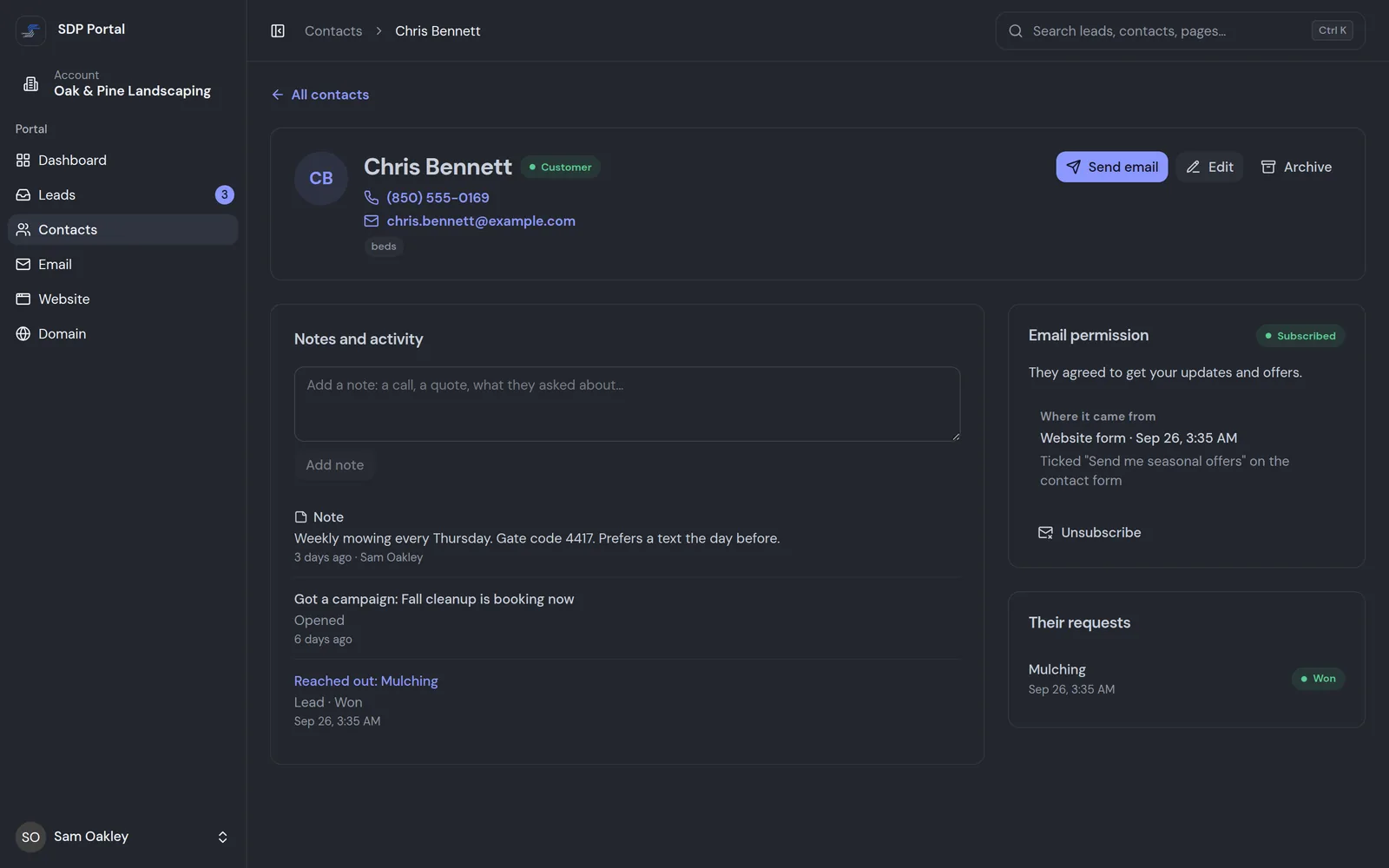This screenshot has height=868, width=1389.
Task: Click chris.bennett@example.com email link
Action: tap(481, 221)
